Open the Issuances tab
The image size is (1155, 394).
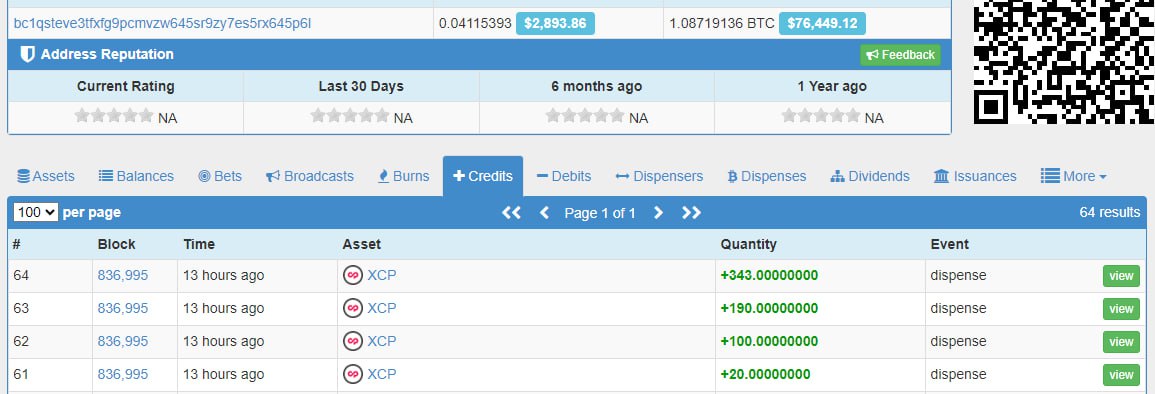point(975,176)
